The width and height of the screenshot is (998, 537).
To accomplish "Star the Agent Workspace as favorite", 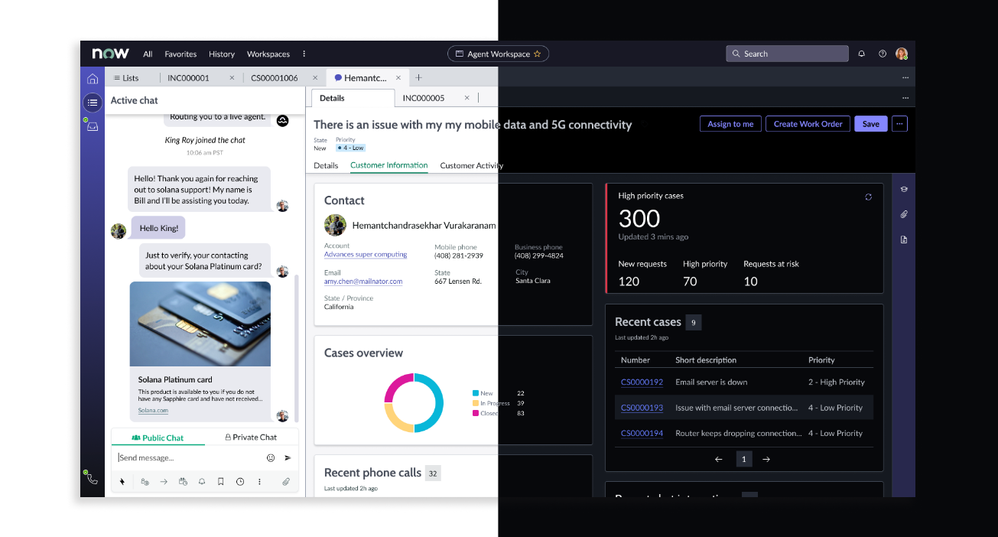I will click(x=538, y=54).
